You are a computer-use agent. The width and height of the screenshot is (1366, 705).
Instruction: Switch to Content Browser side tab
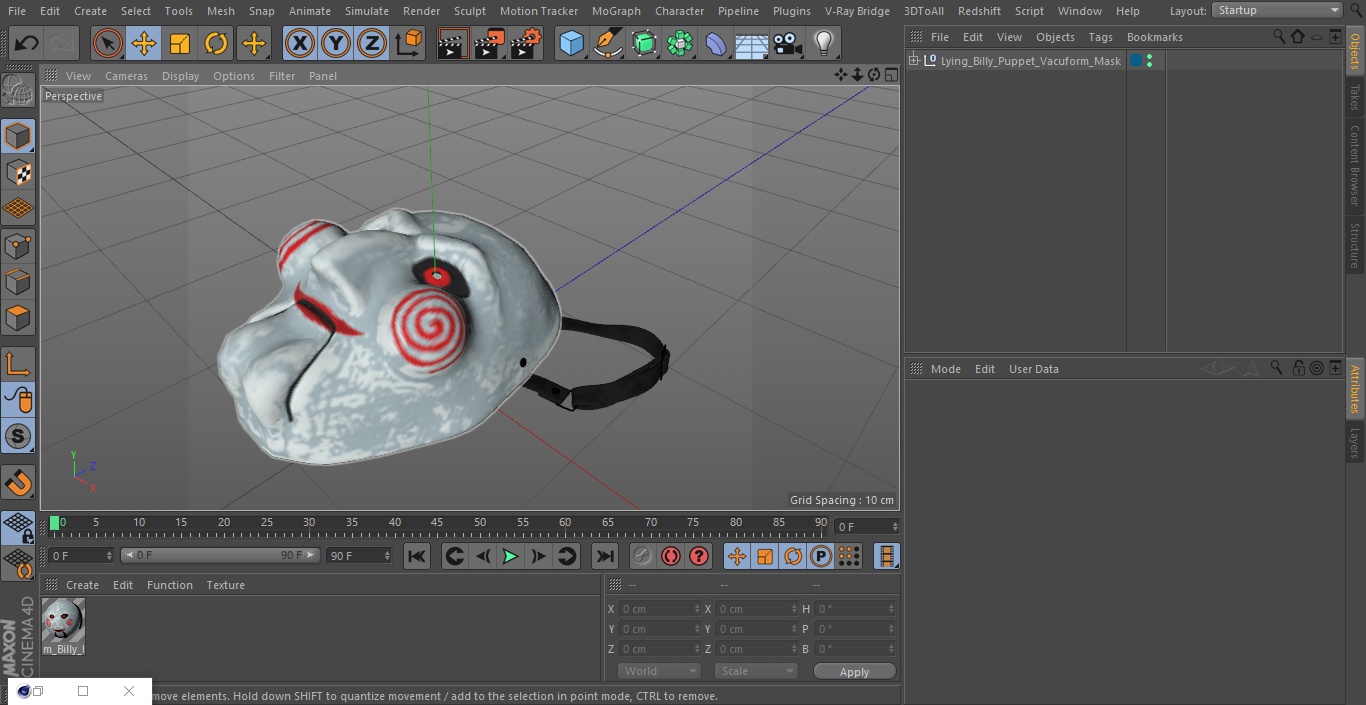click(x=1355, y=165)
